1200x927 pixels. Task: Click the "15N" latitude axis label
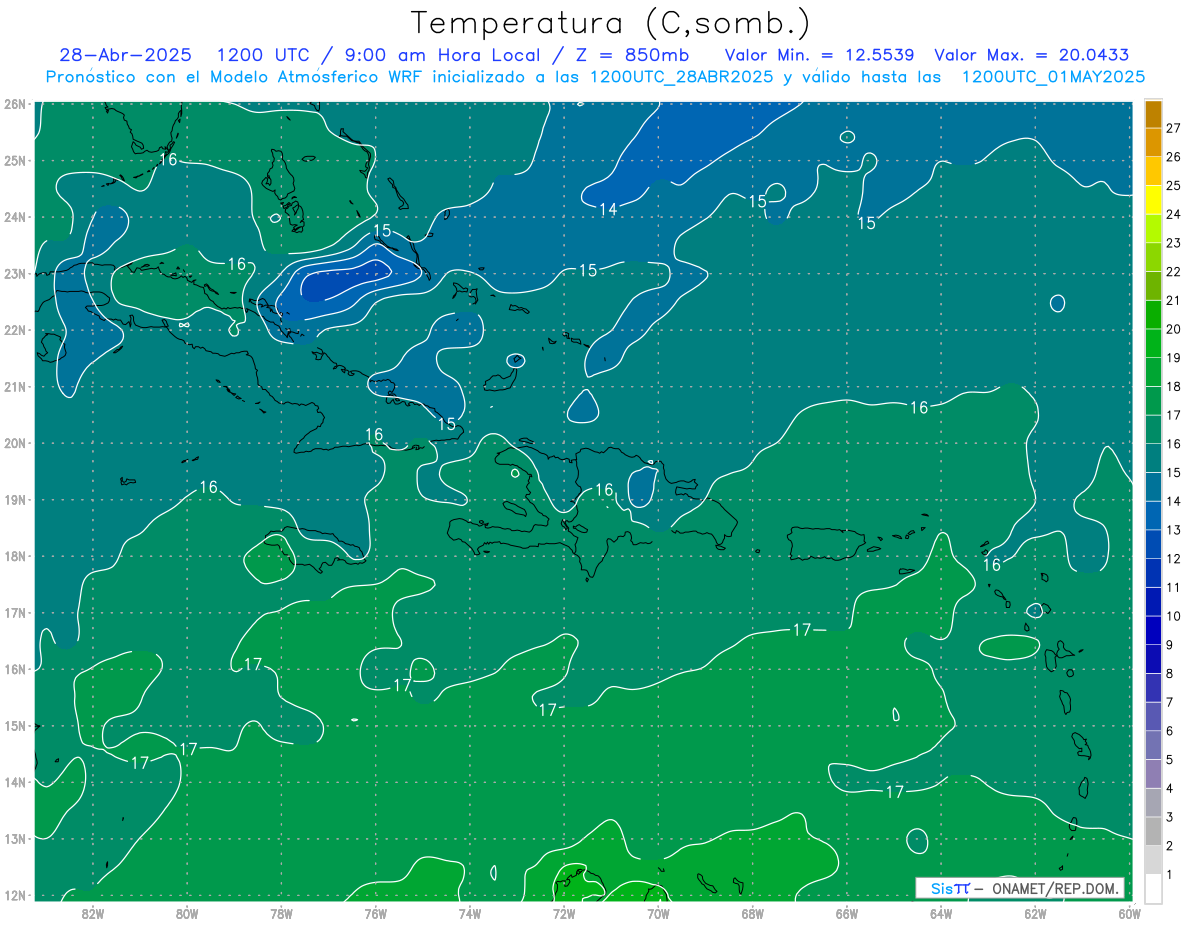[14, 725]
